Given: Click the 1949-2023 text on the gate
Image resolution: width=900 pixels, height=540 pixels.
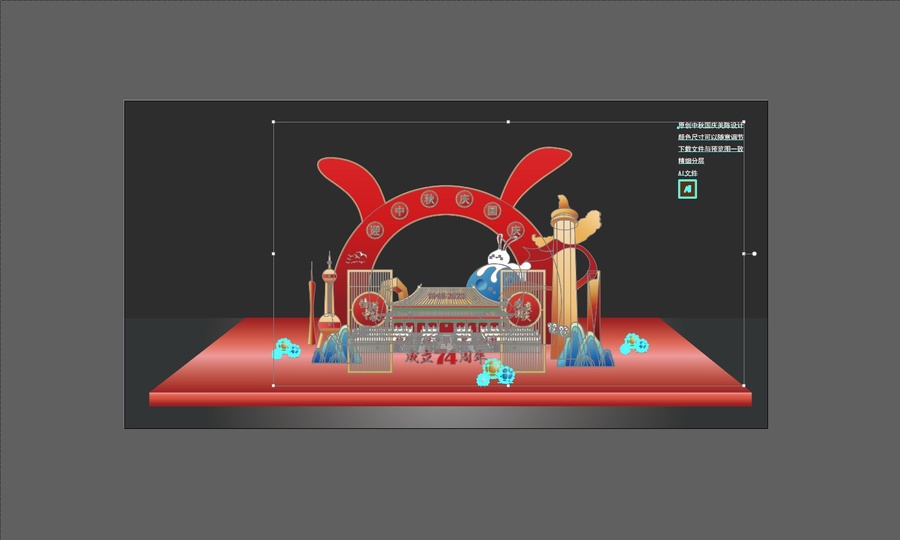Looking at the screenshot, I should pyautogui.click(x=447, y=295).
